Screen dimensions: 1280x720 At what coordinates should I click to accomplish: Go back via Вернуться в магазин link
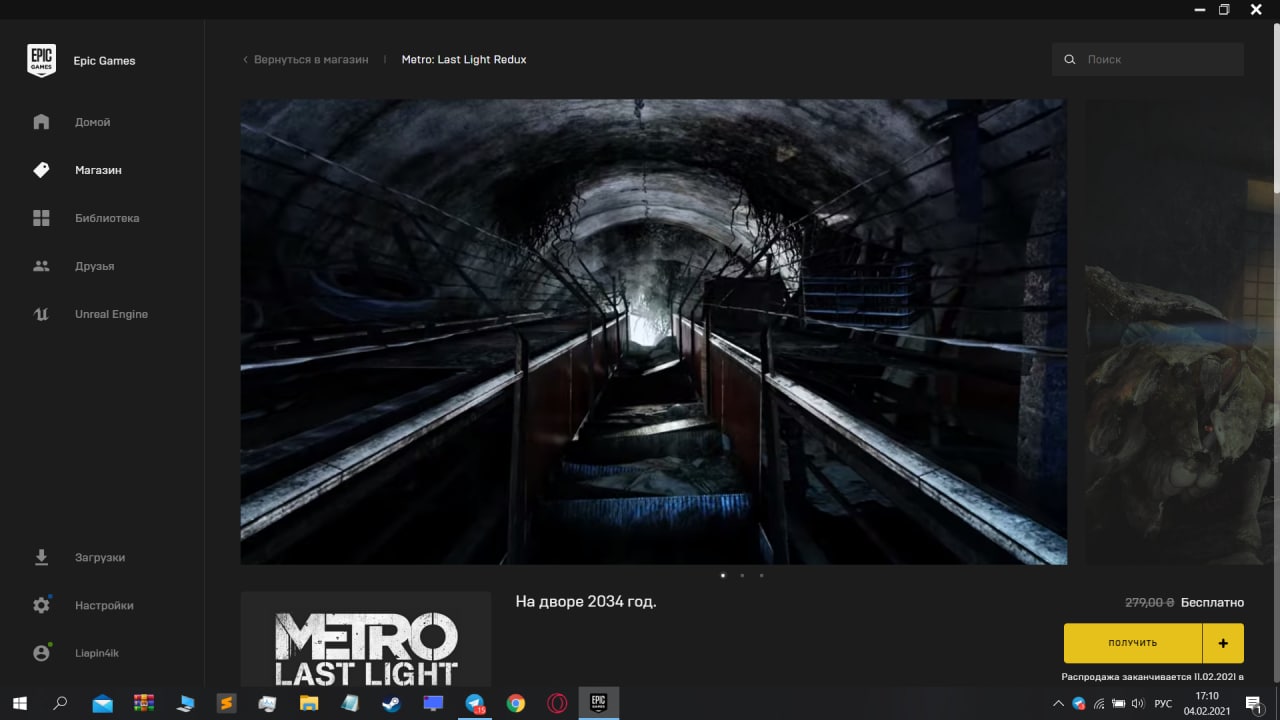coord(306,60)
